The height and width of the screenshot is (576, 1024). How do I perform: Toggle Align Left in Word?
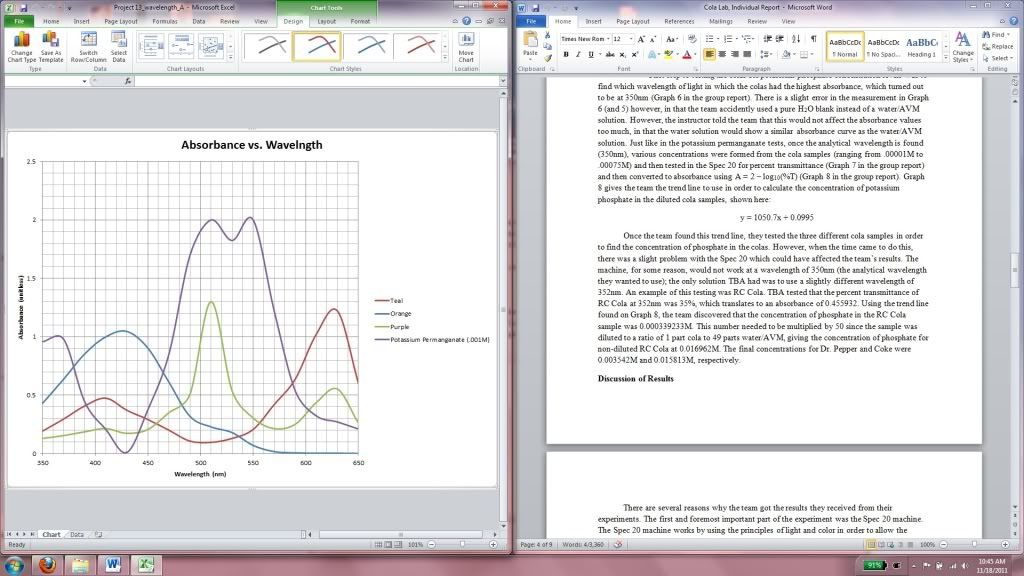tap(709, 54)
